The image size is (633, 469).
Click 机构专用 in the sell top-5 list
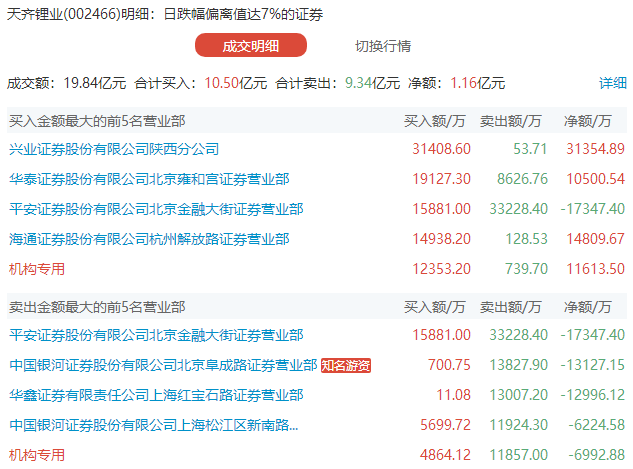[x=37, y=455]
